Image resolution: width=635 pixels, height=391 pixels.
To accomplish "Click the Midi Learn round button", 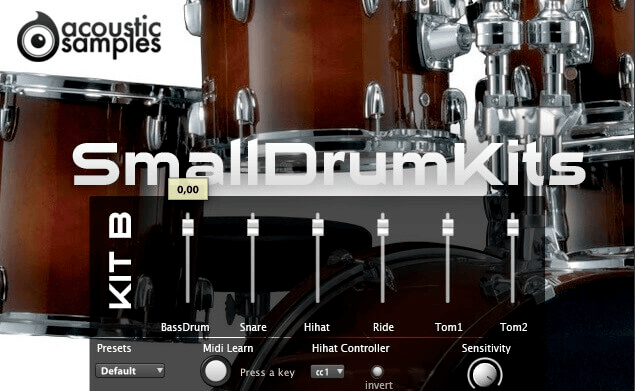I will click(215, 372).
